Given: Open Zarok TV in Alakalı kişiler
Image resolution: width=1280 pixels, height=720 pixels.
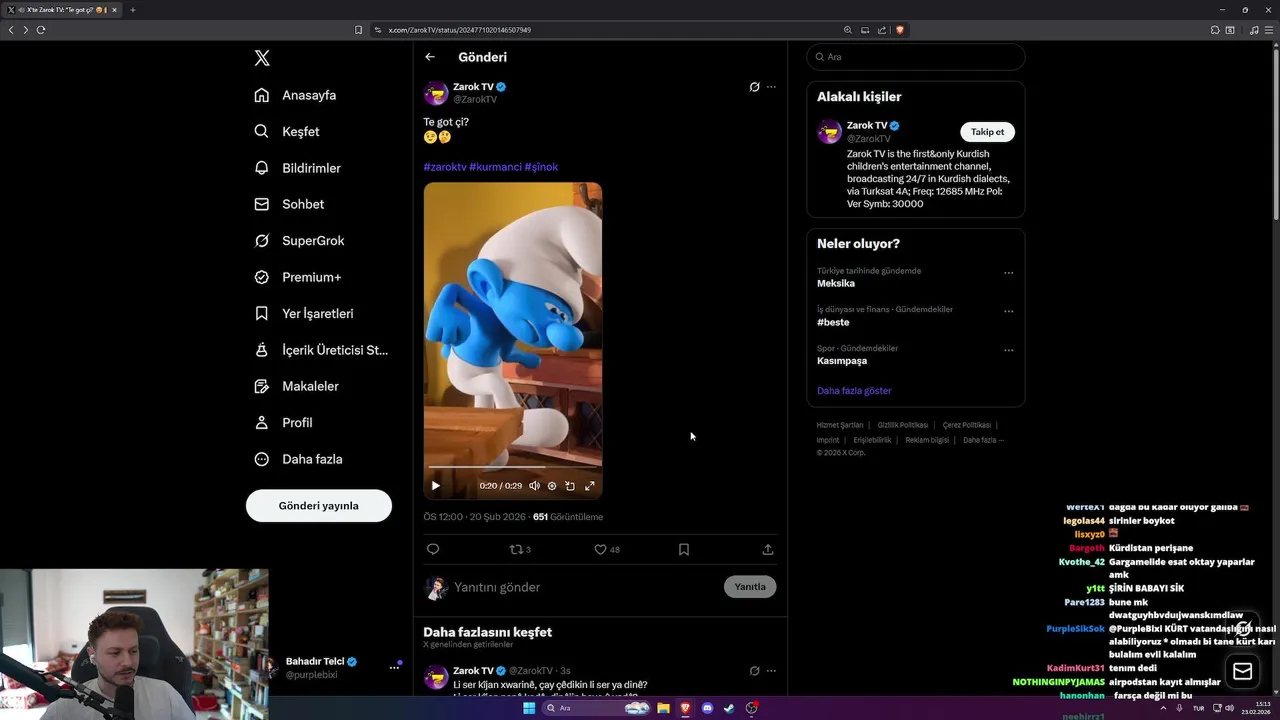Looking at the screenshot, I should point(867,125).
